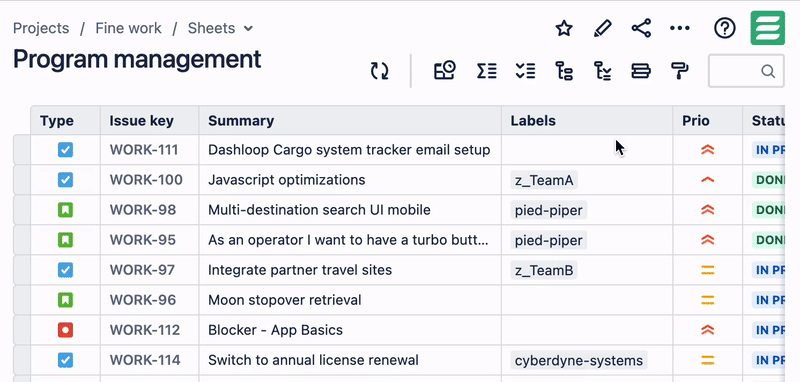
Task: Click the Program management title
Action: click(x=137, y=59)
